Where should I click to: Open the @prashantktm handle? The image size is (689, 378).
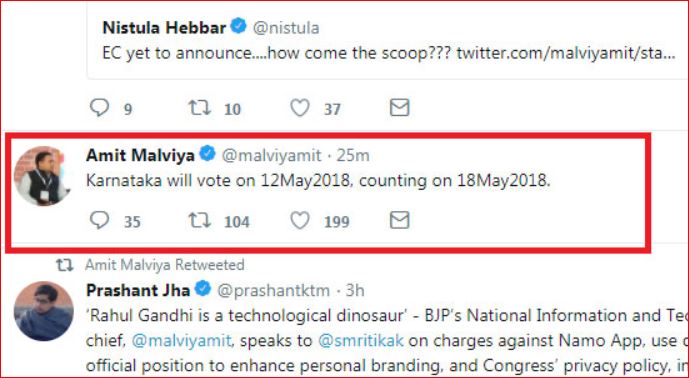click(x=273, y=291)
